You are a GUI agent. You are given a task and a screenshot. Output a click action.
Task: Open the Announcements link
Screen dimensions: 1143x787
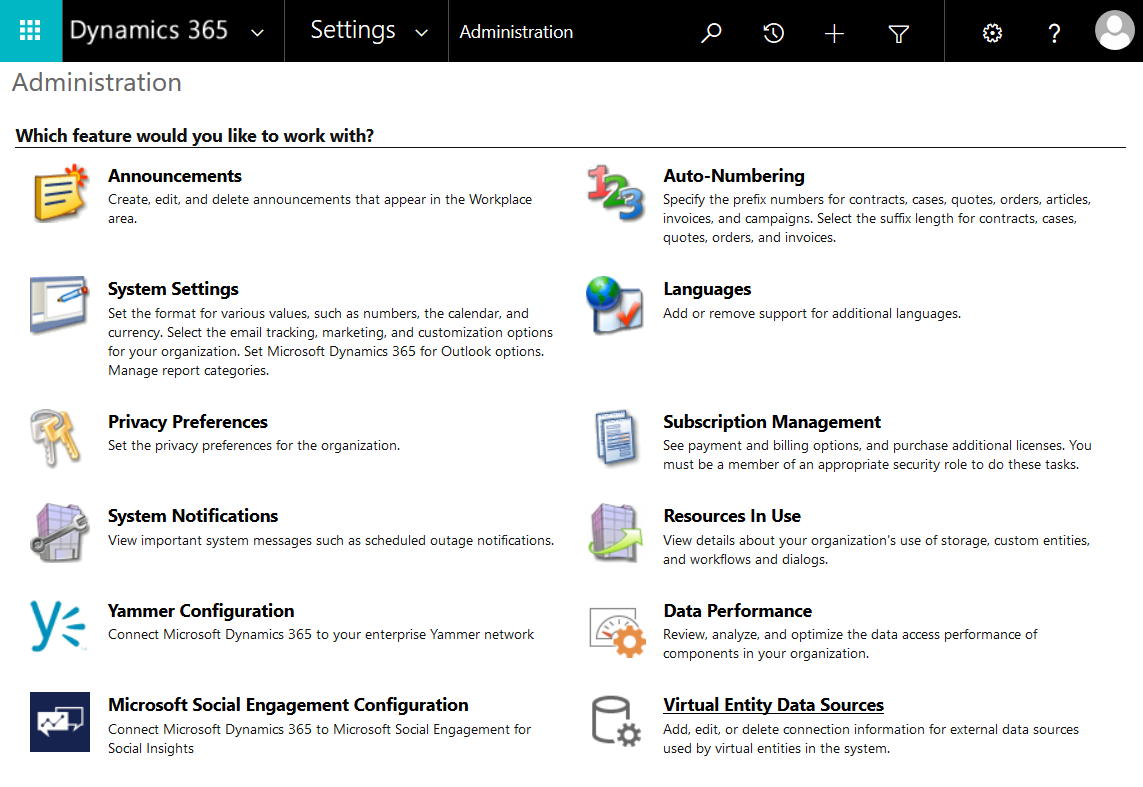[x=175, y=176]
